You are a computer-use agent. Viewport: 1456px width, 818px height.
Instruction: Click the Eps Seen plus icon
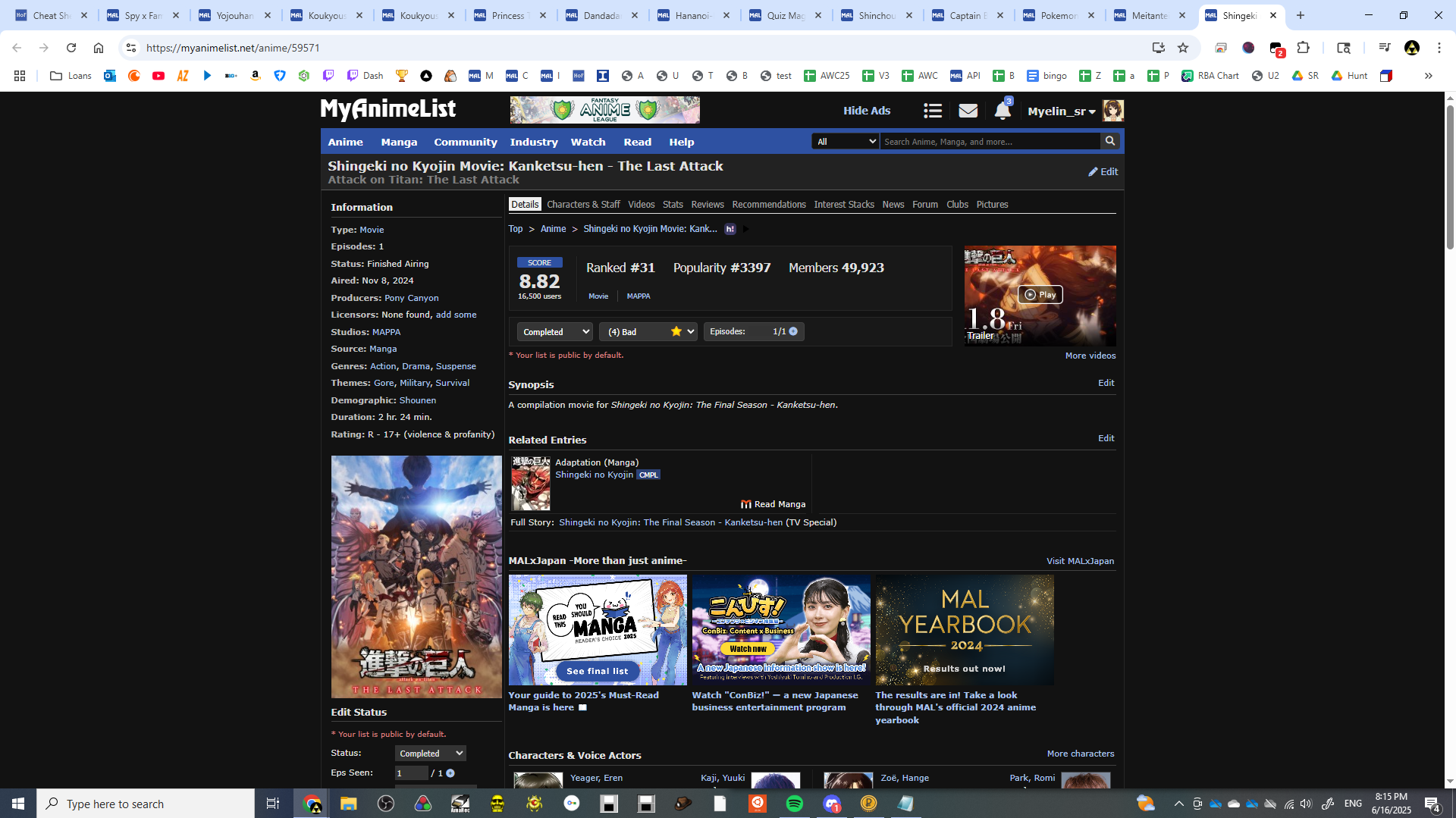pos(450,773)
